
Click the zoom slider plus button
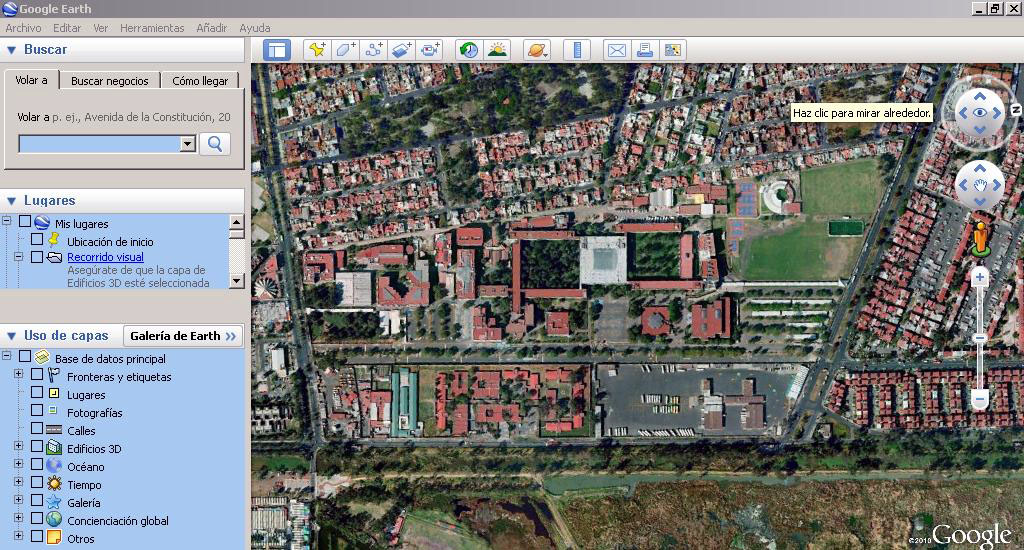point(980,276)
